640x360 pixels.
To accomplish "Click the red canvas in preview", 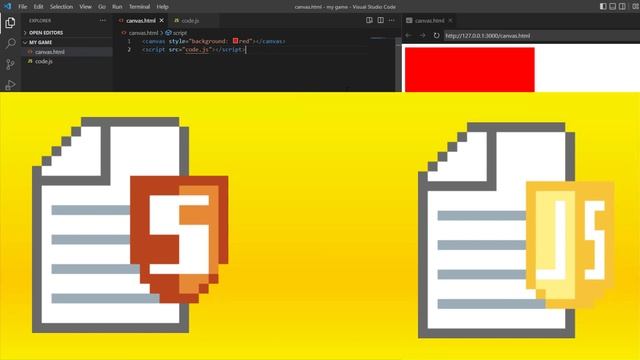I will pos(470,69).
